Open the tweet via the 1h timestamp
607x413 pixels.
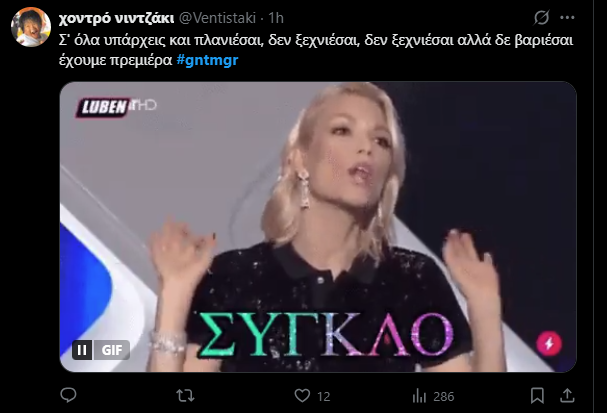click(x=276, y=18)
